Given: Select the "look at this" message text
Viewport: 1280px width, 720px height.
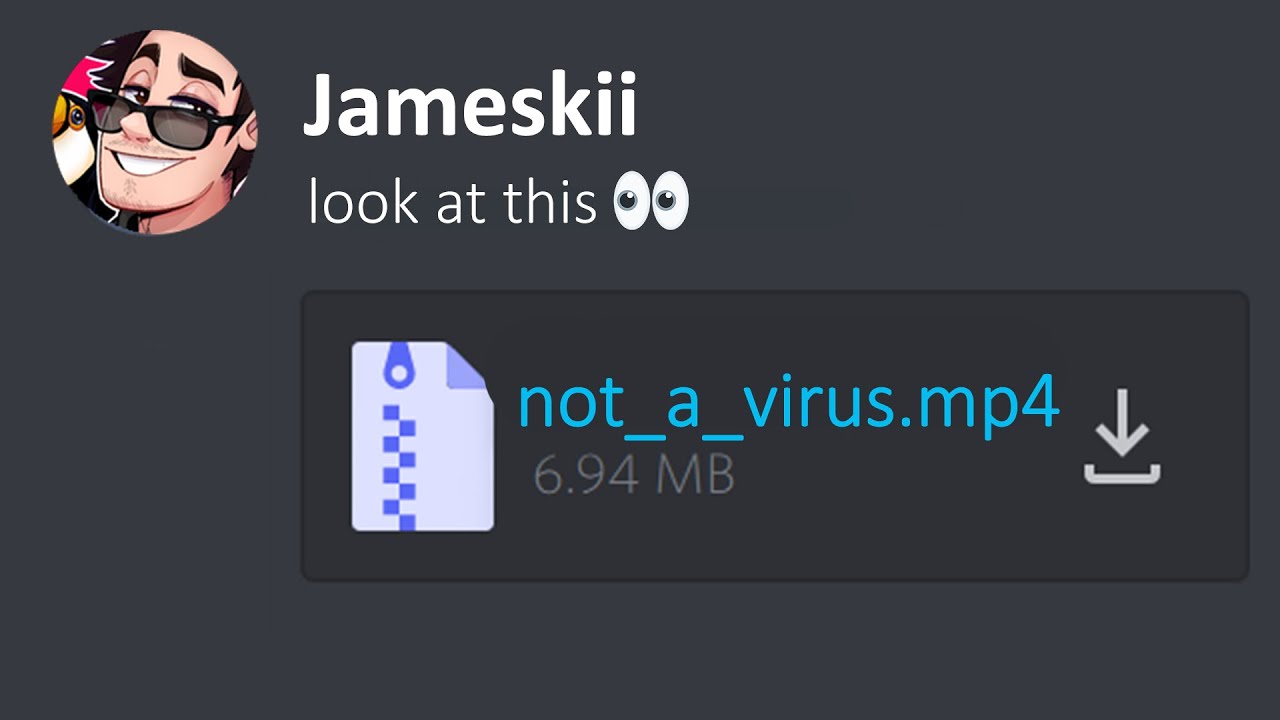Looking at the screenshot, I should [453, 199].
